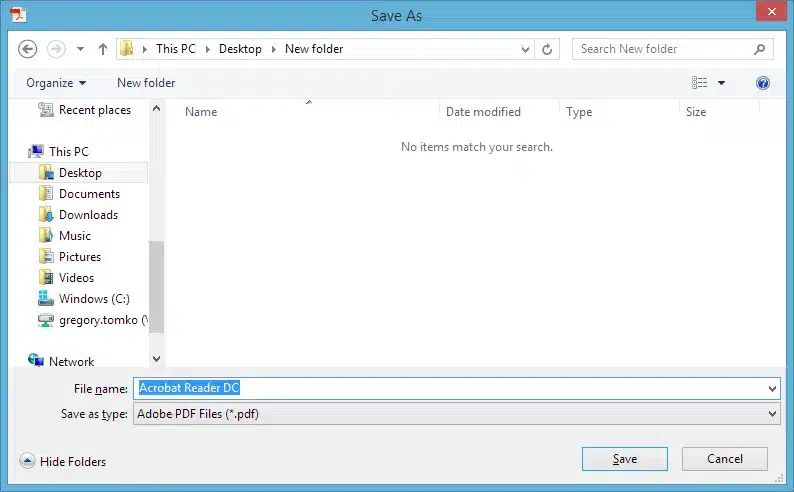Click the change view icon
This screenshot has height=492, width=794.
click(x=700, y=83)
